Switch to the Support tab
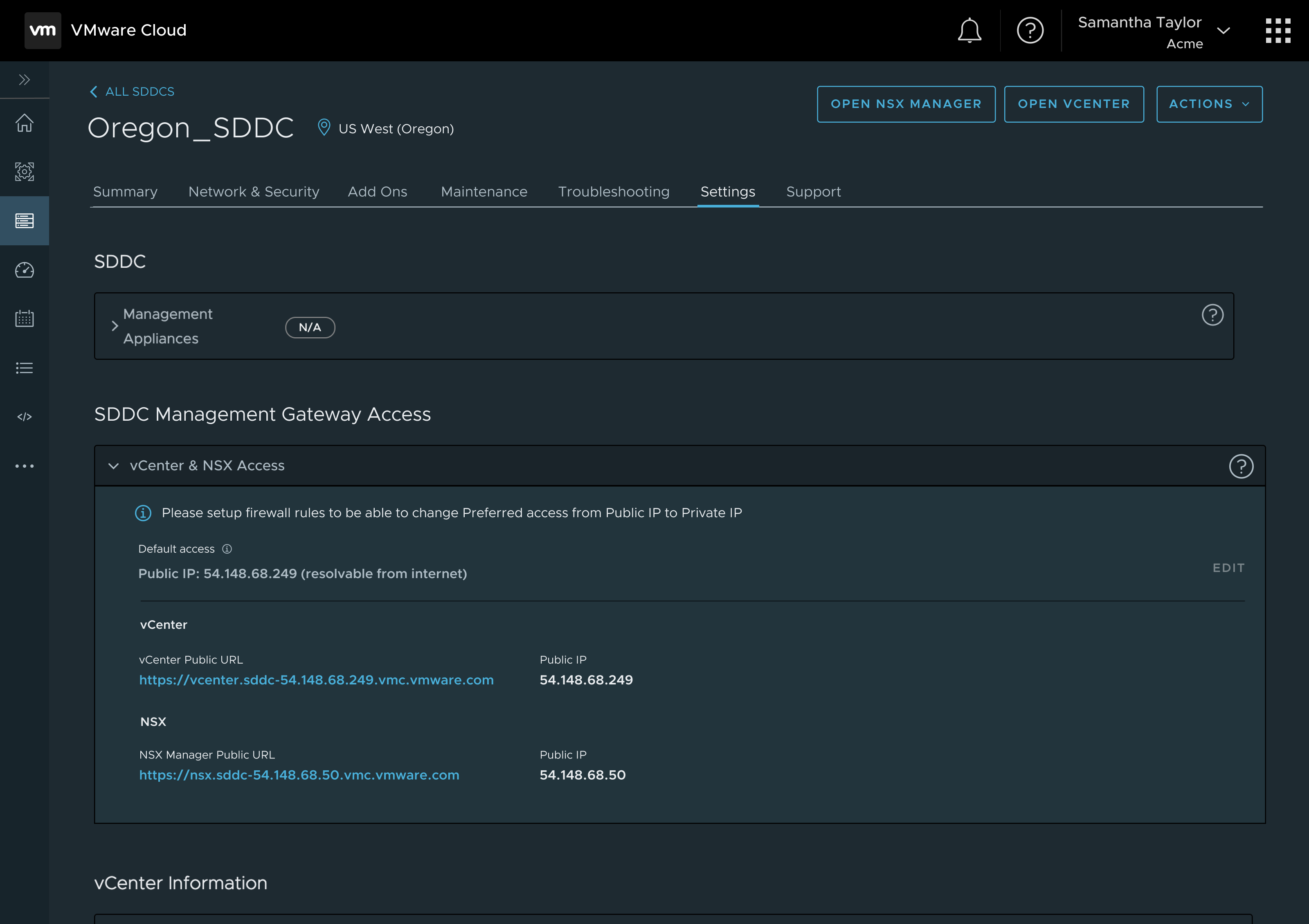 click(x=813, y=192)
